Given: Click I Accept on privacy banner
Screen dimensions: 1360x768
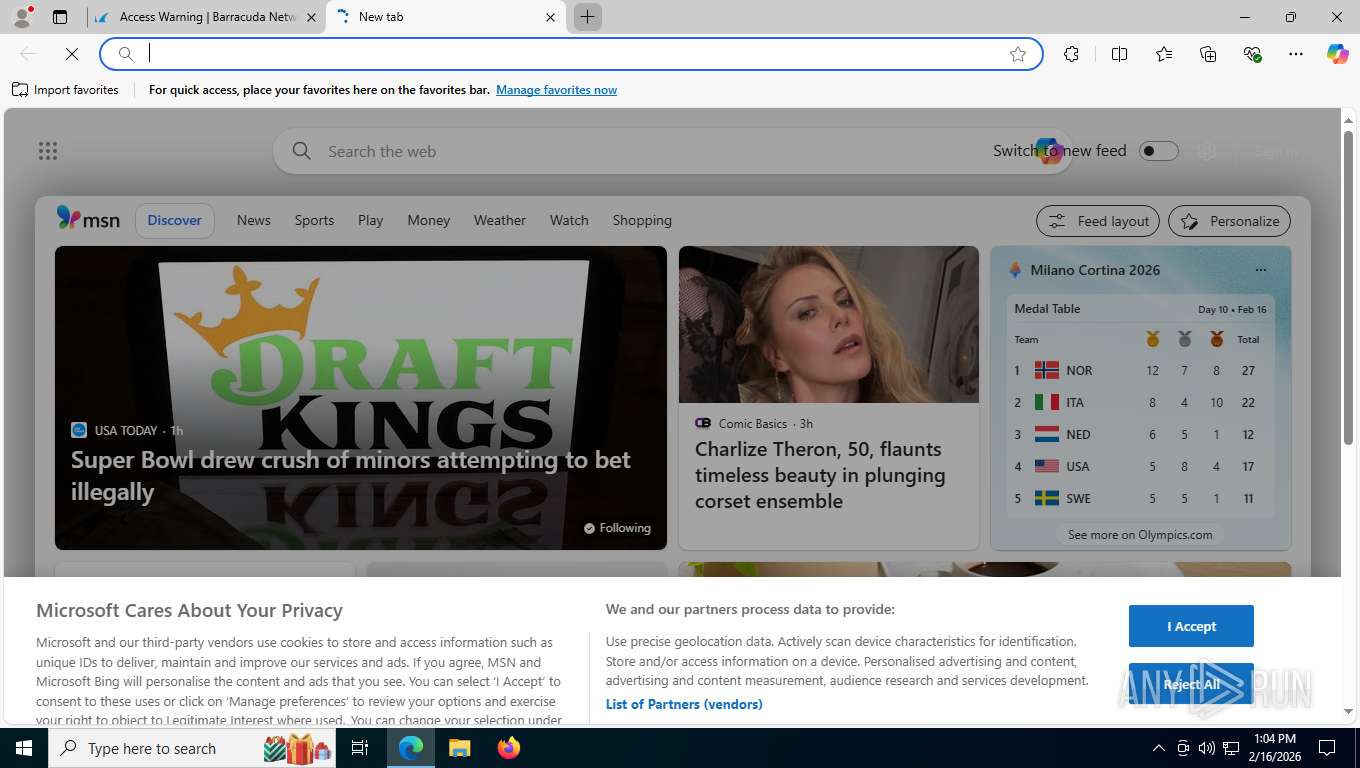Looking at the screenshot, I should (1191, 626).
